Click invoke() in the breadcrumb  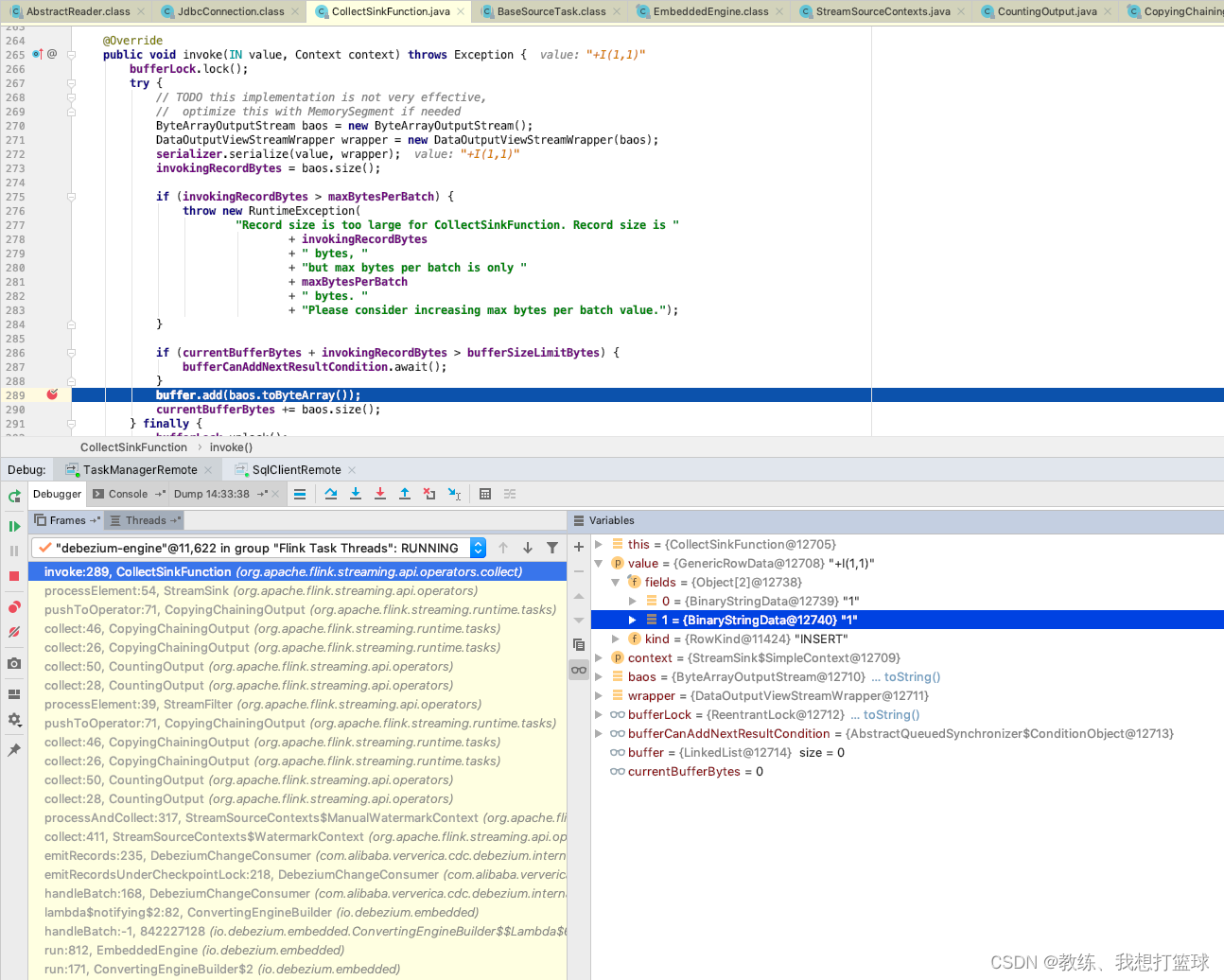[x=231, y=447]
